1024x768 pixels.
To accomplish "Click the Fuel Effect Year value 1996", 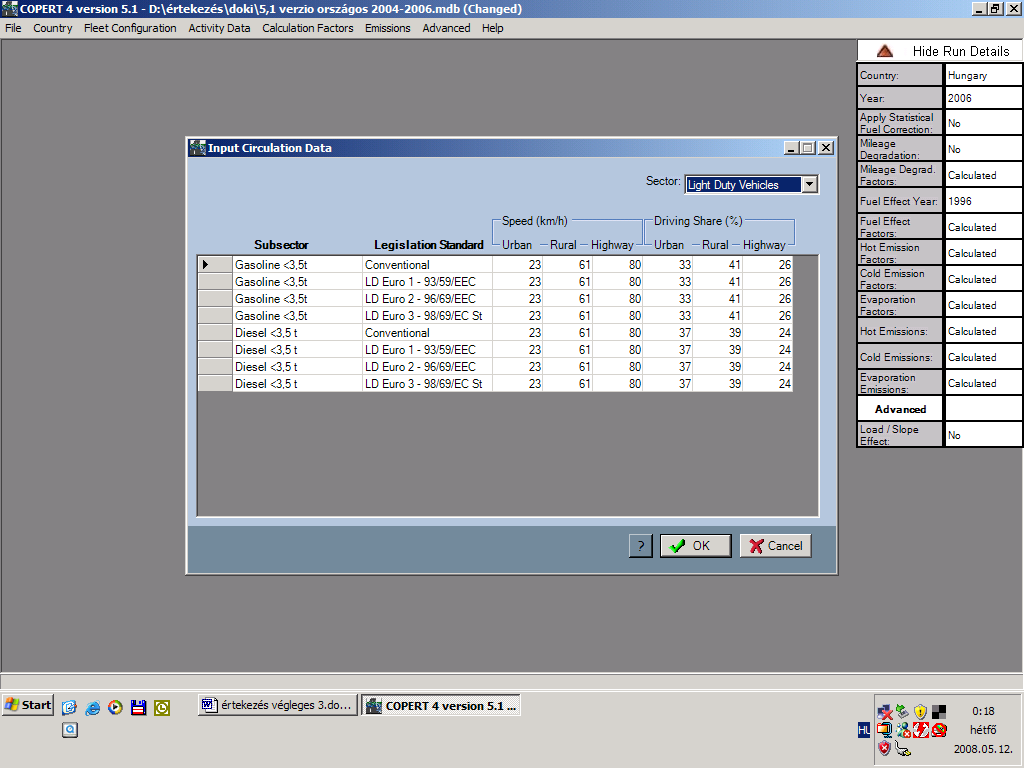I will click(983, 201).
